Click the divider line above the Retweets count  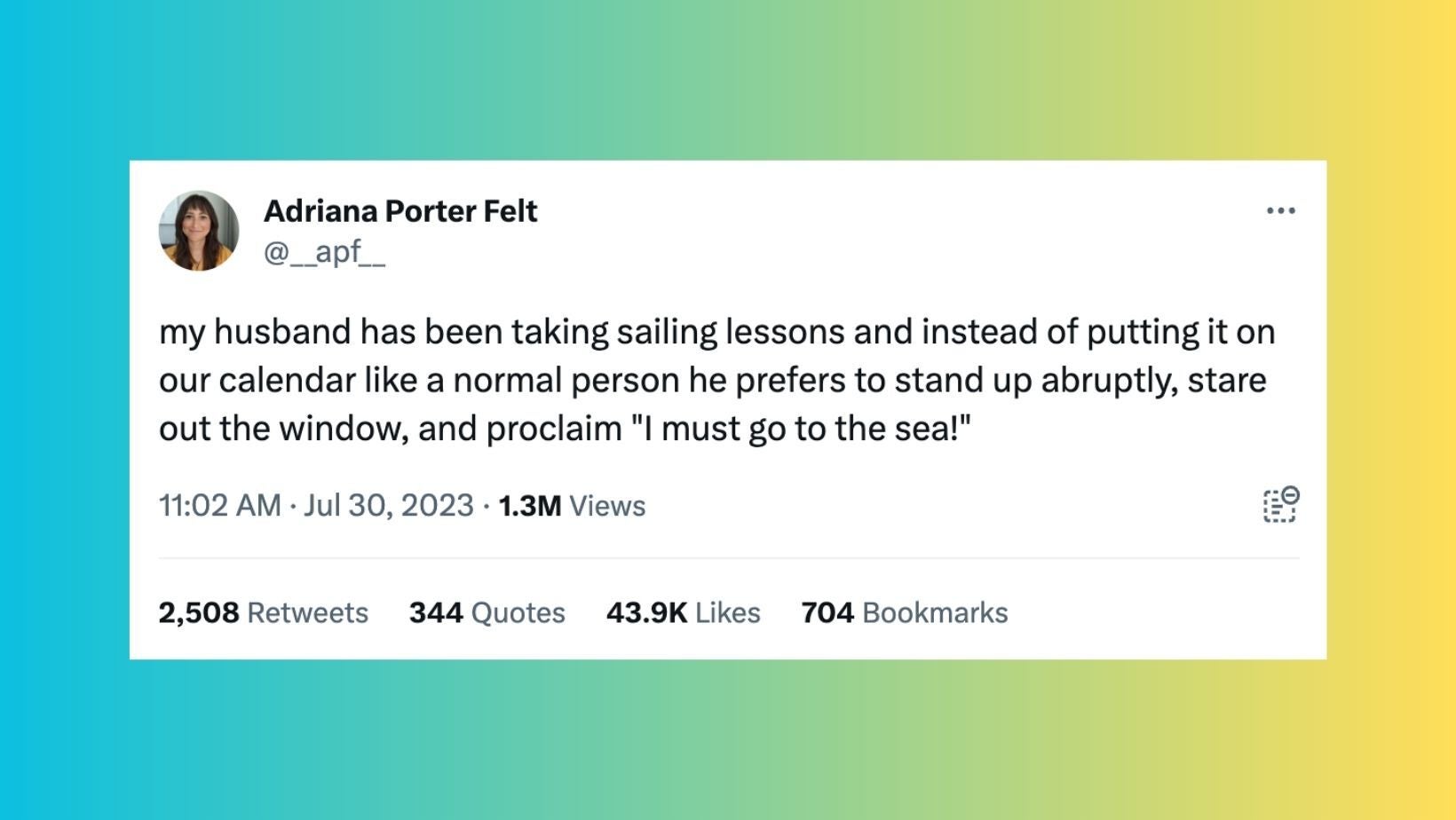[x=728, y=558]
